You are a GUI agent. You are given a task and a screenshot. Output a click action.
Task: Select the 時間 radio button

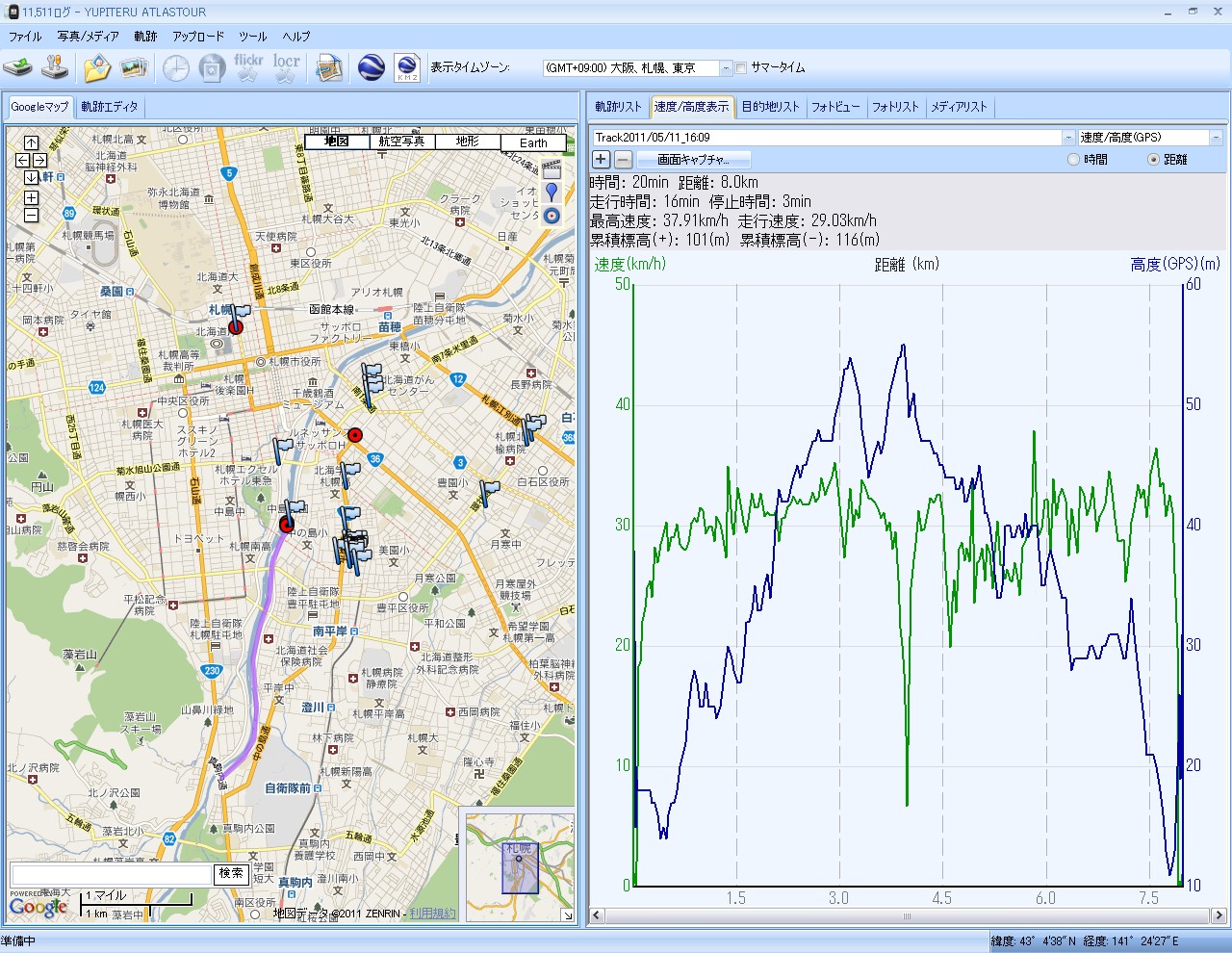tap(1073, 160)
